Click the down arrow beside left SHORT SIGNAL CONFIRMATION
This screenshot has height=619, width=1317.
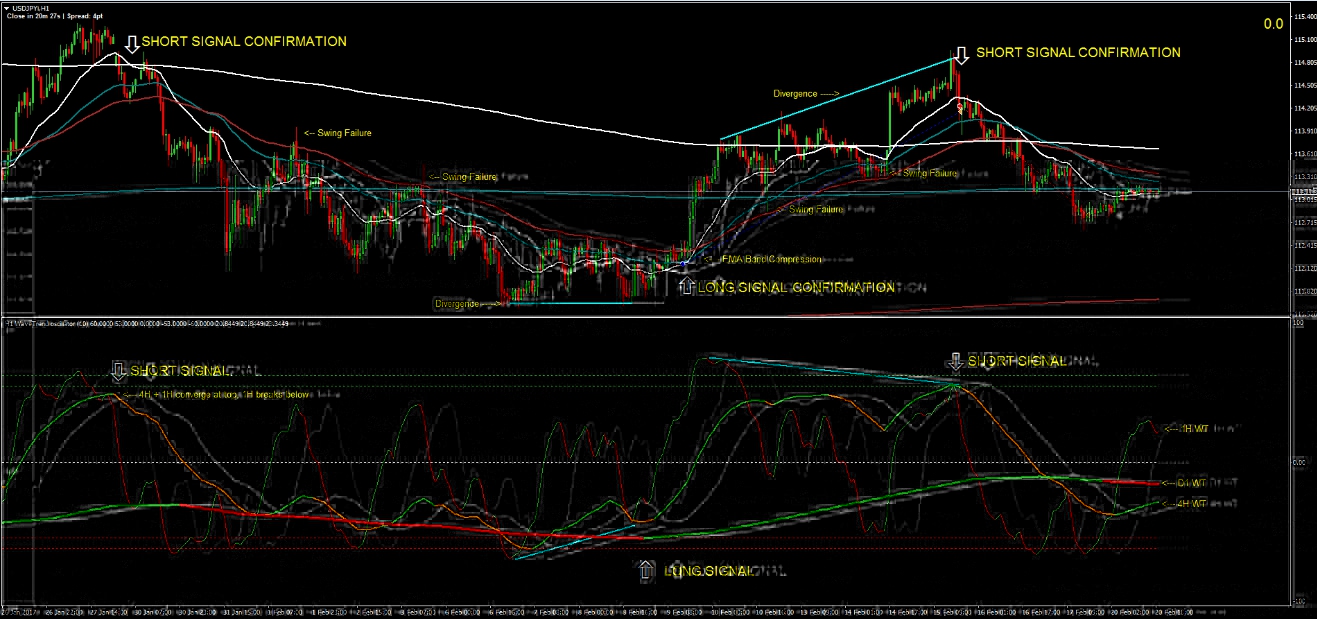(132, 43)
